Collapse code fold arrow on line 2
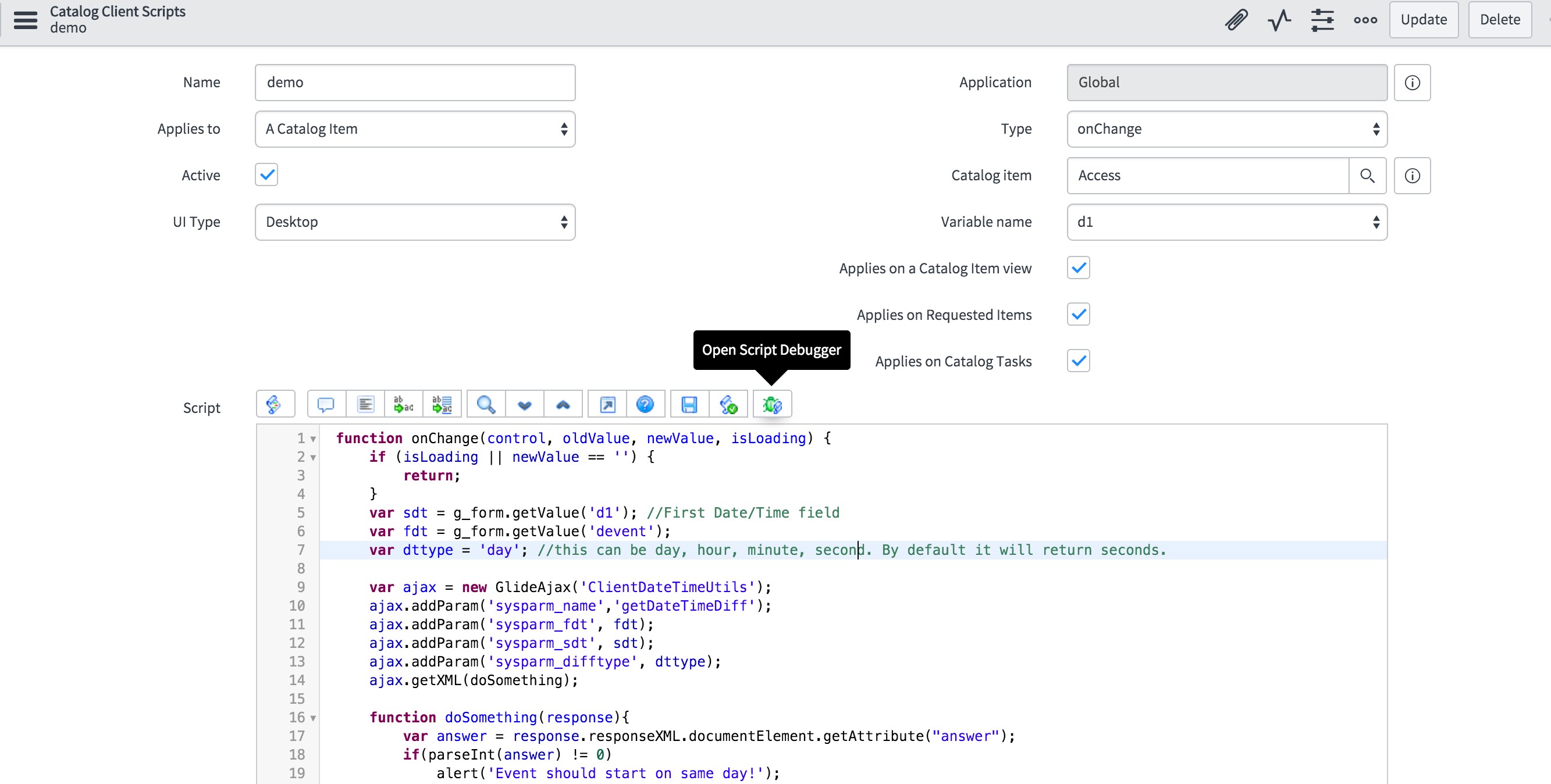The width and height of the screenshot is (1551, 784). tap(313, 458)
